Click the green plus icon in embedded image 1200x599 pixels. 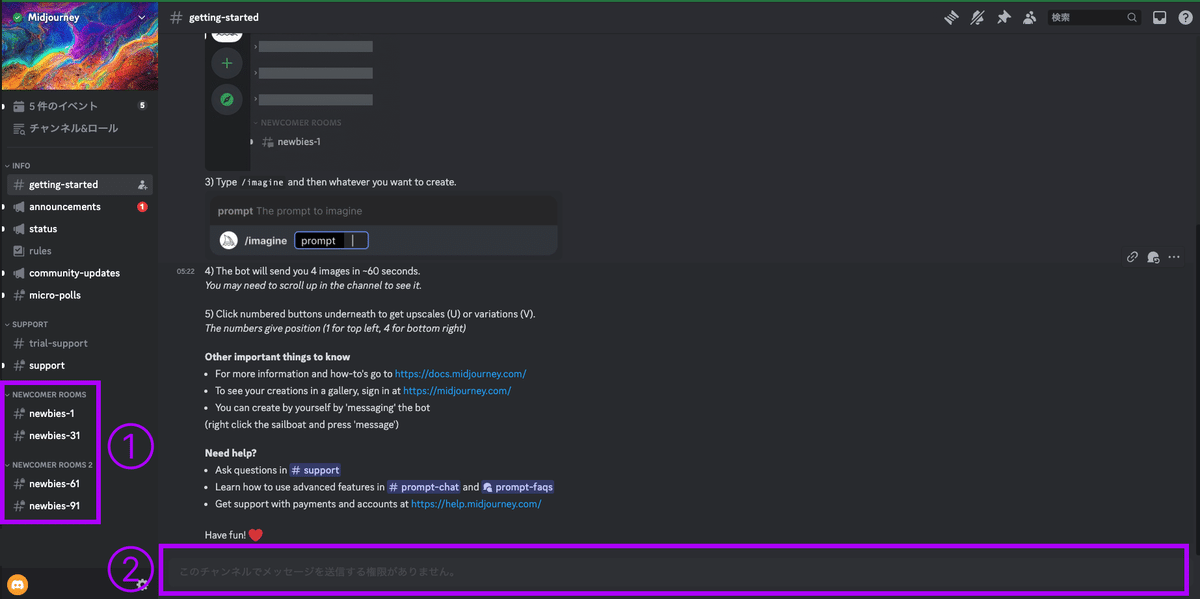point(227,63)
